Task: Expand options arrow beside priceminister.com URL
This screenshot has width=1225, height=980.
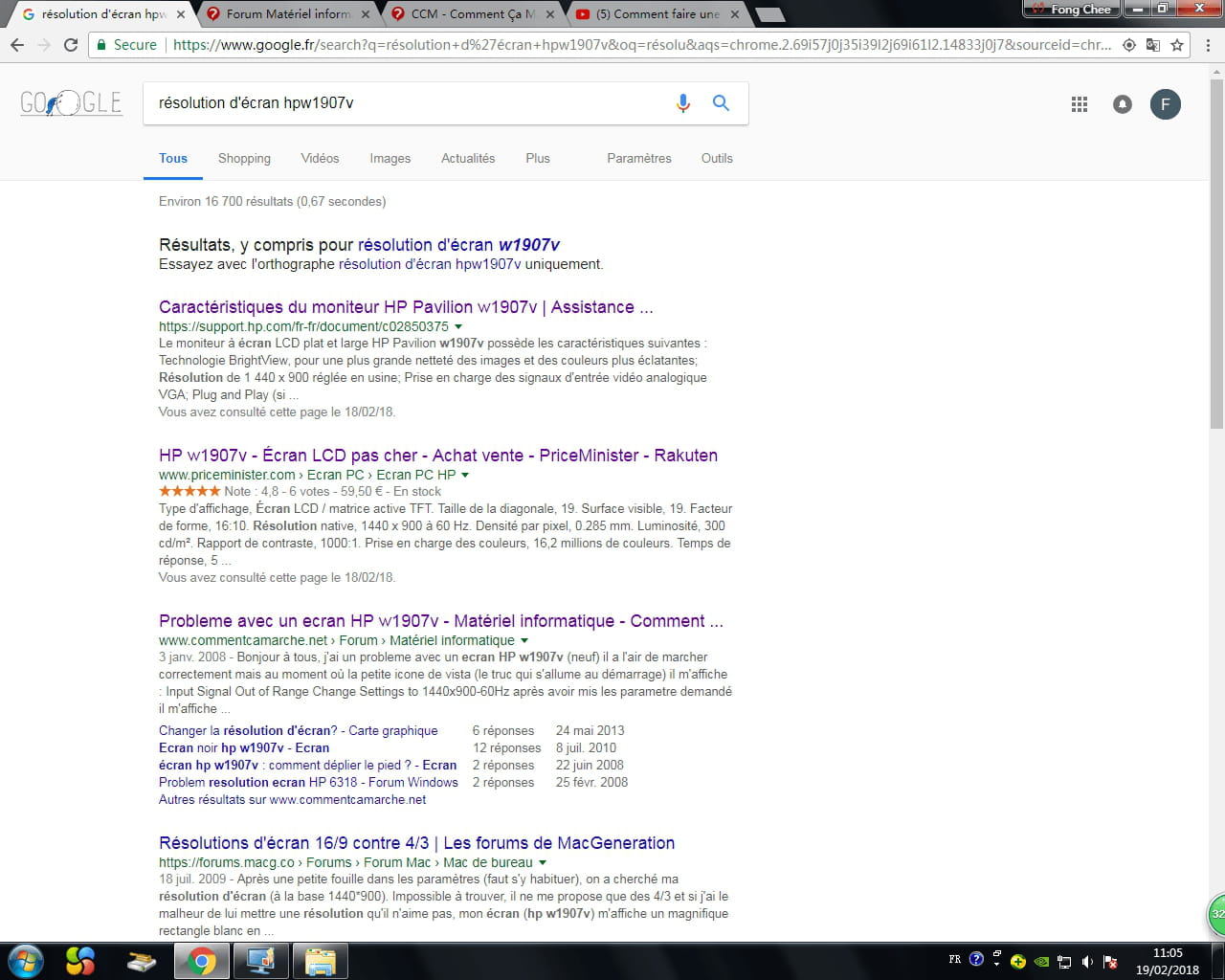Action: click(465, 476)
